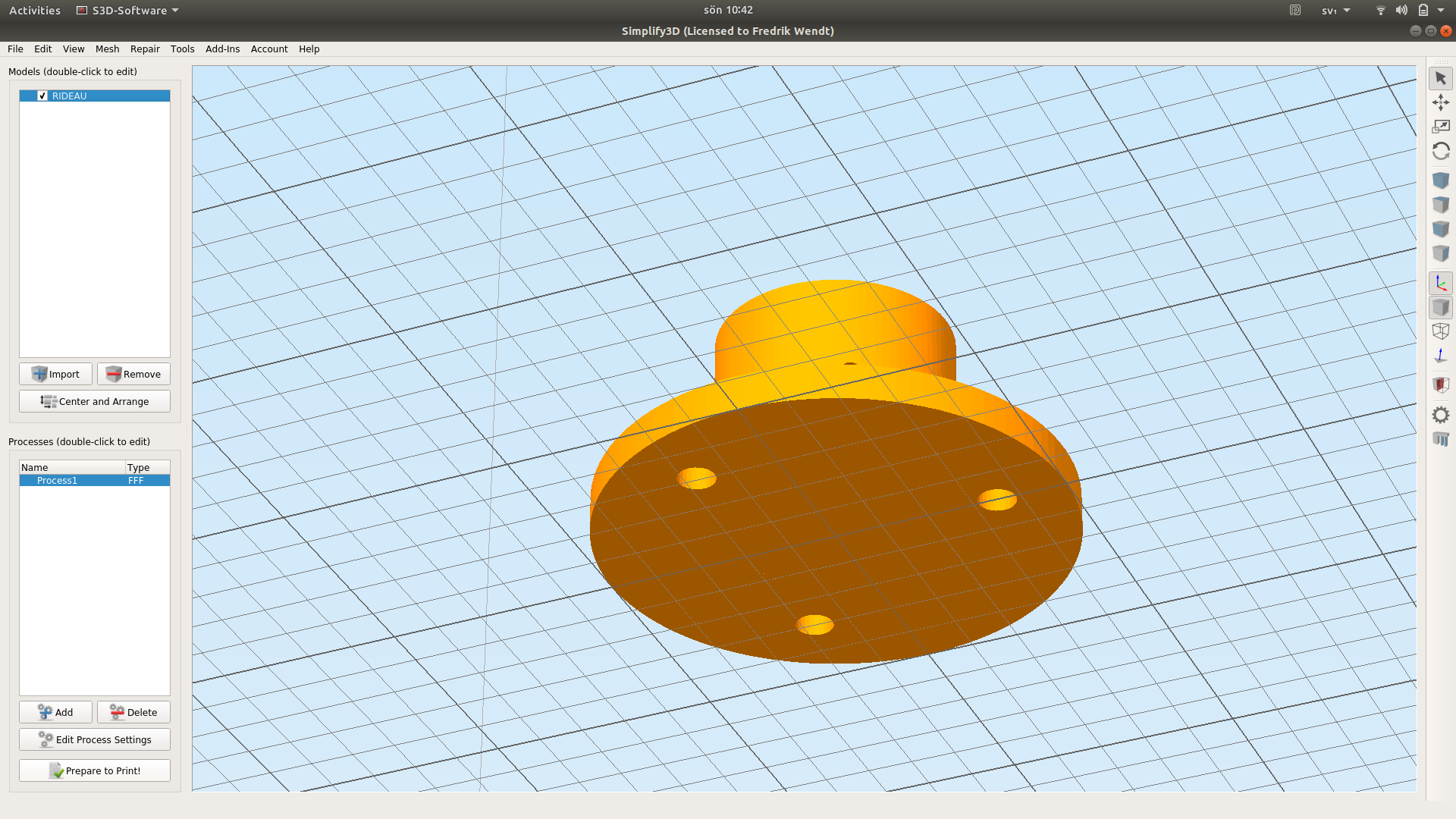The width and height of the screenshot is (1456, 819).
Task: Open the File menu
Action: pyautogui.click(x=15, y=49)
